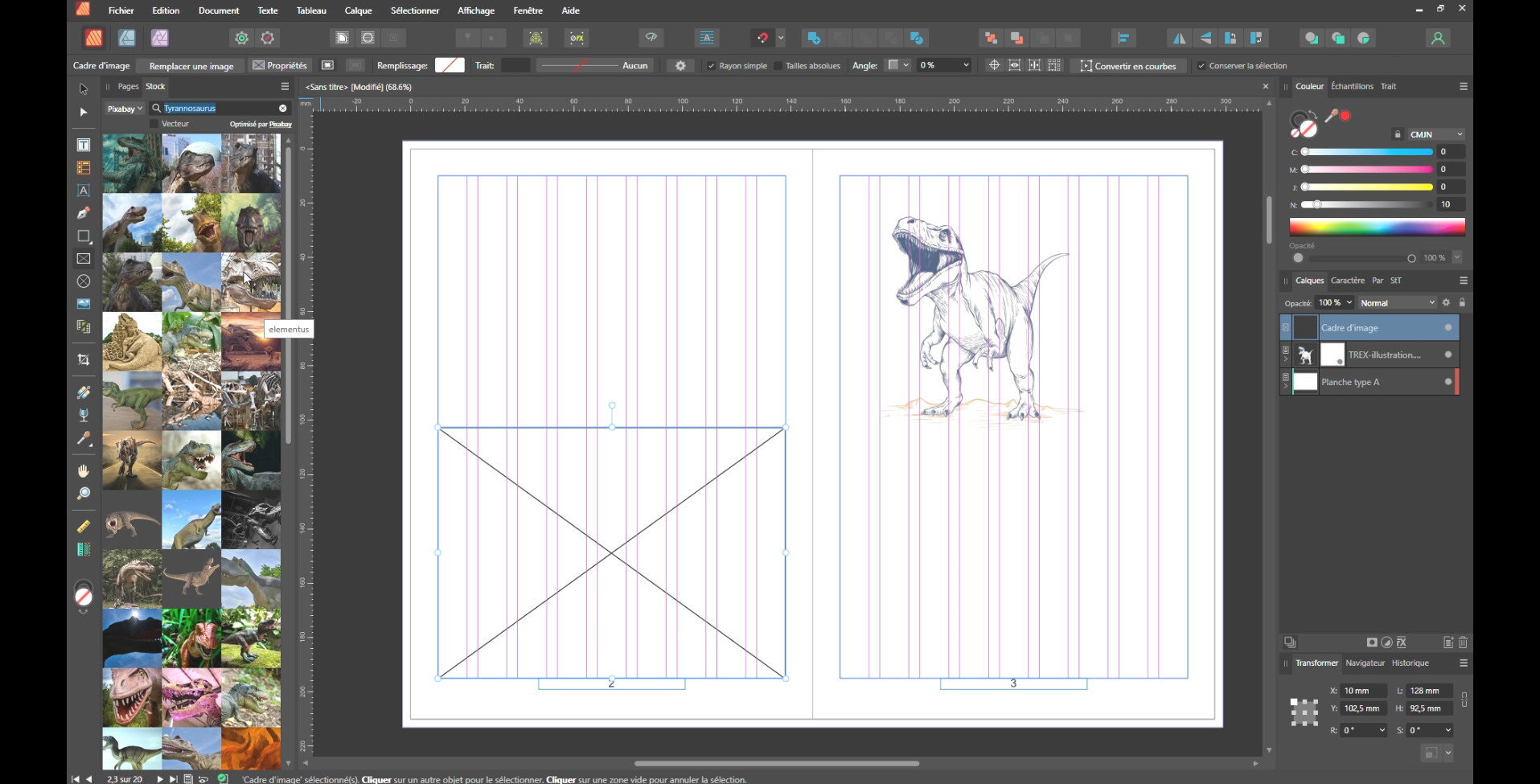This screenshot has height=784, width=1540.
Task: Enable the Vecteur checkbox
Action: click(154, 124)
